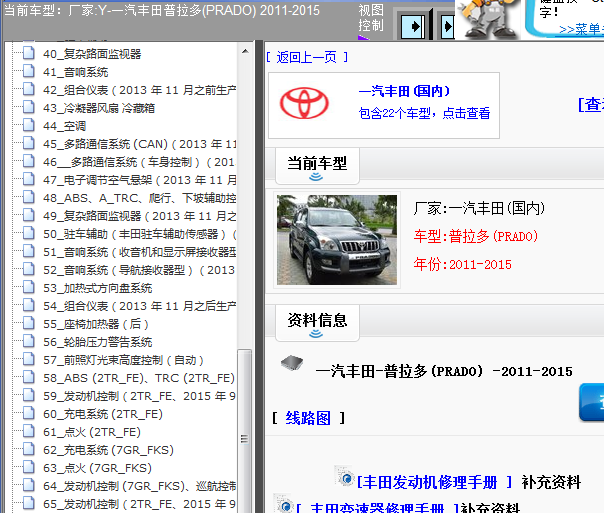Click the Toyota logo icon

(304, 104)
